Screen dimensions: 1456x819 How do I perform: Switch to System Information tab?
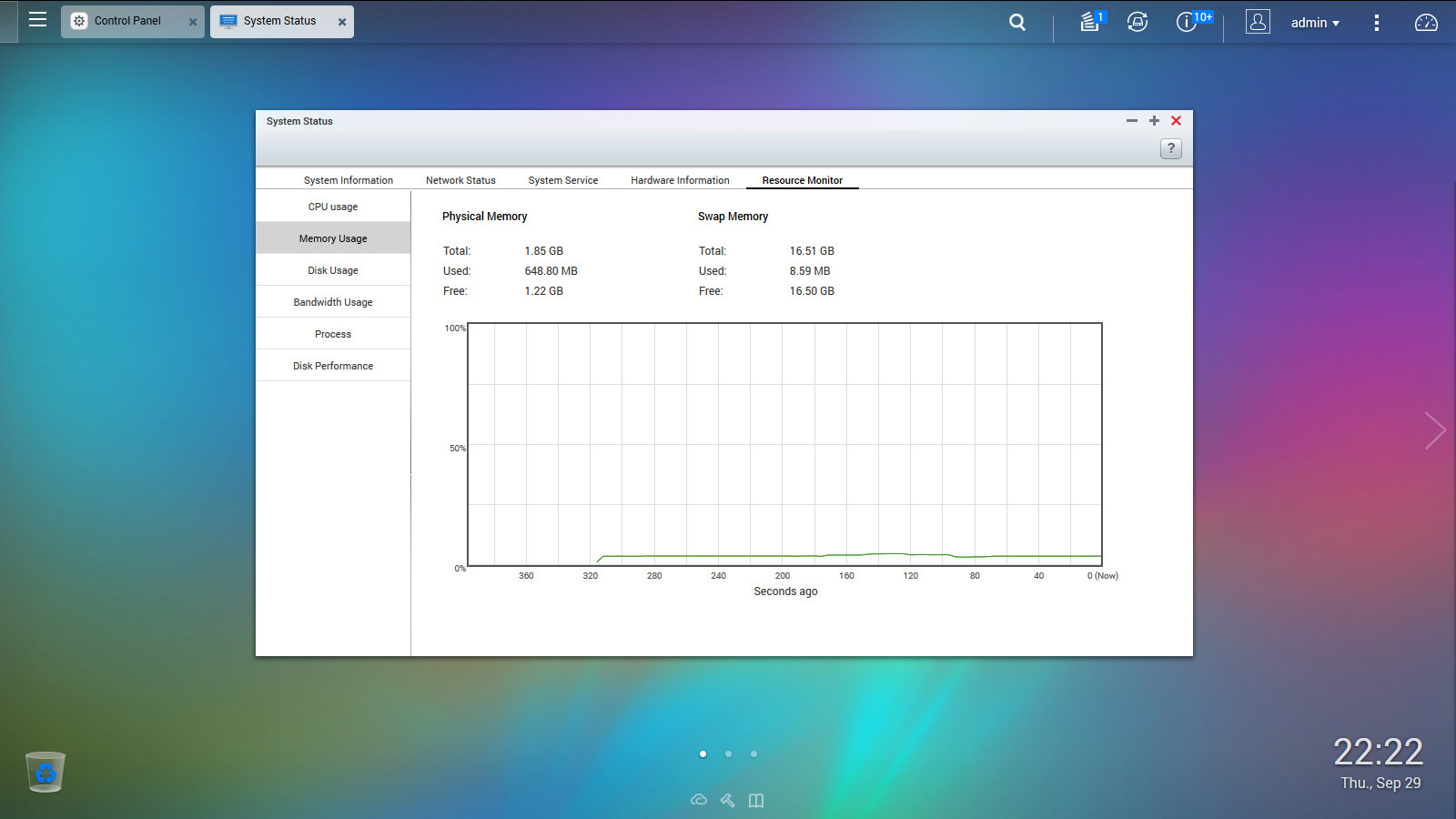349,180
